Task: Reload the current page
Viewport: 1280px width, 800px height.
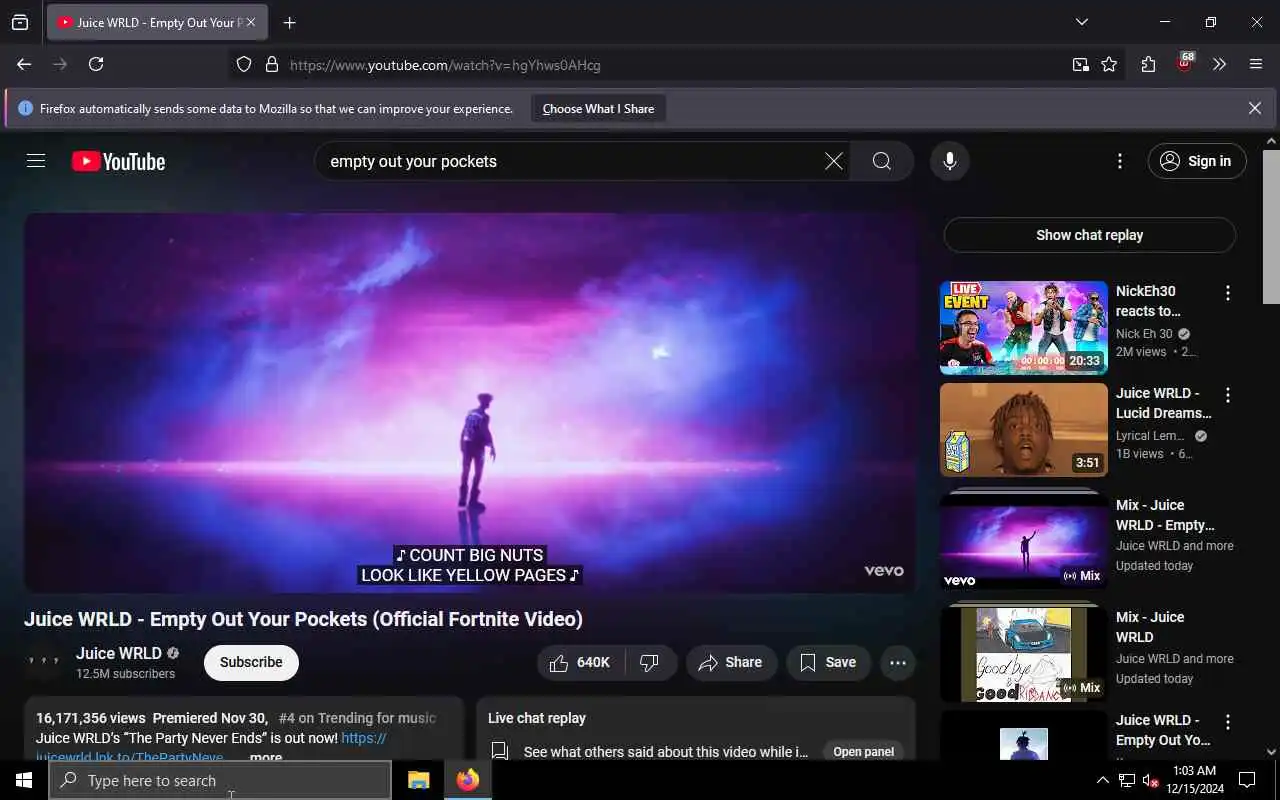Action: [x=96, y=64]
